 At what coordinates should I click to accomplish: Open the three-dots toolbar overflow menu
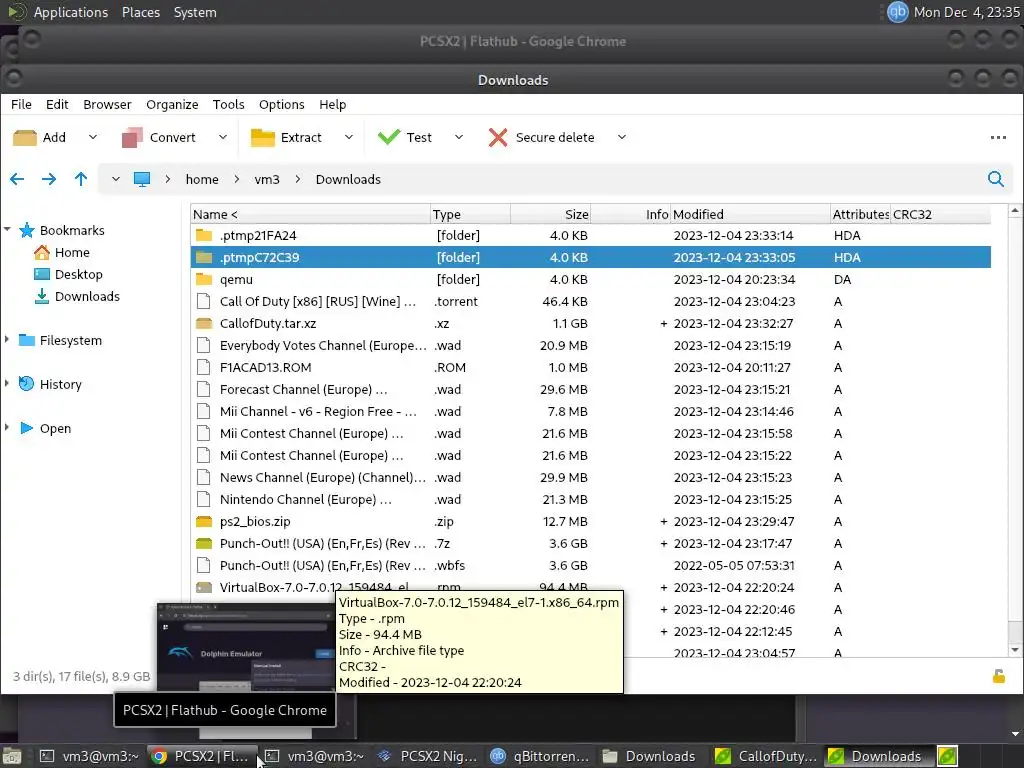pos(998,138)
